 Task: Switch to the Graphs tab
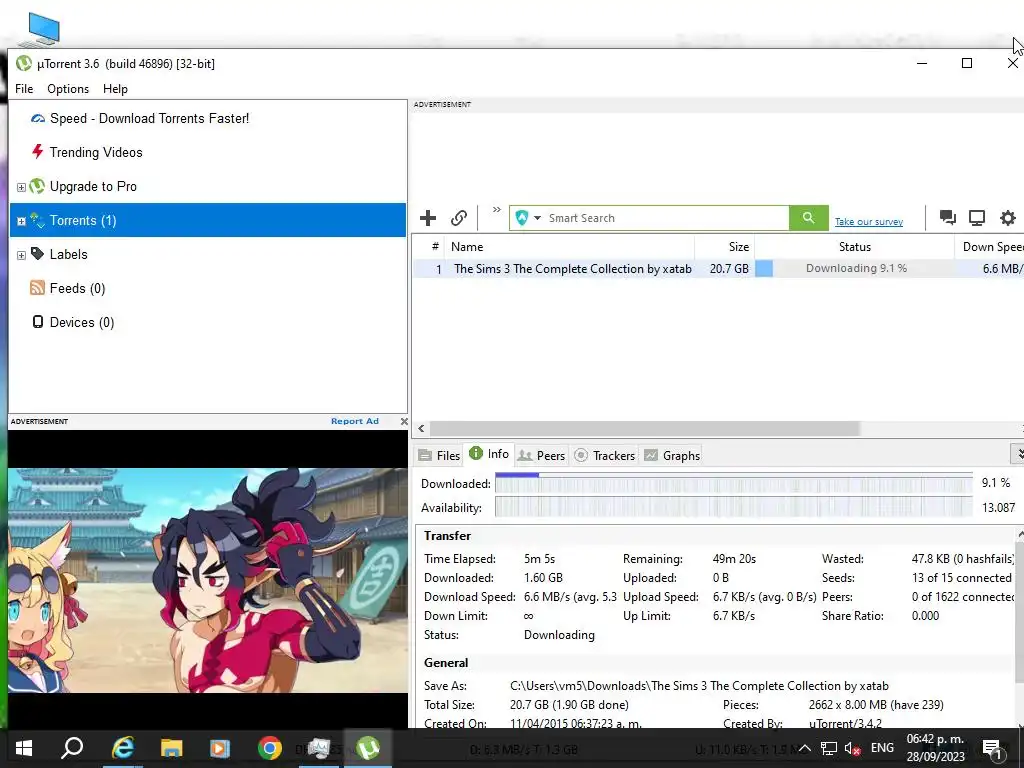672,455
